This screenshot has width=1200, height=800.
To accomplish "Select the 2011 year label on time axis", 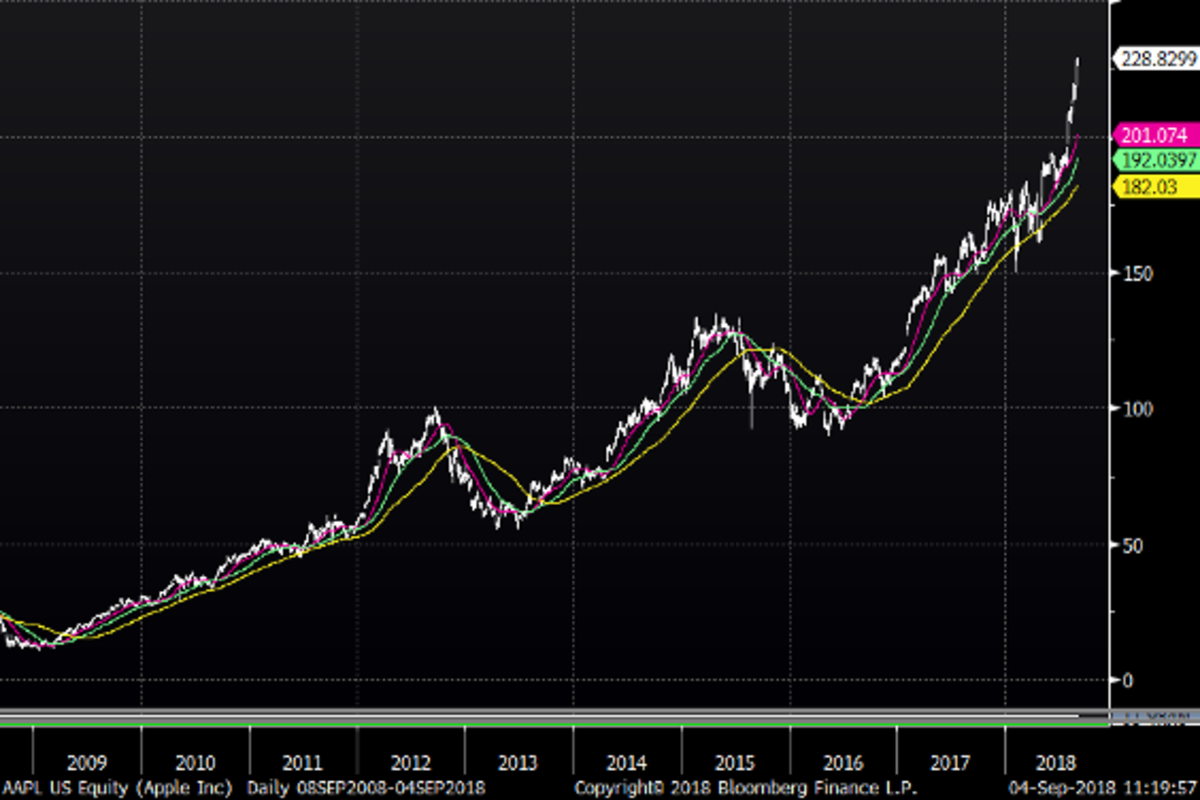I will tap(302, 761).
